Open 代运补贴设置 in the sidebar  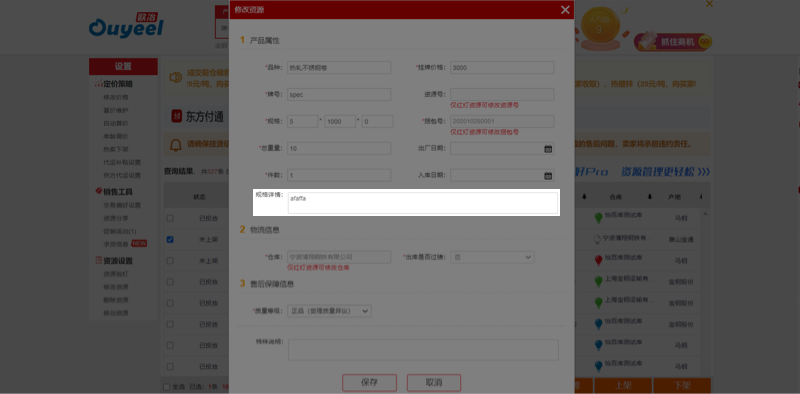click(122, 163)
